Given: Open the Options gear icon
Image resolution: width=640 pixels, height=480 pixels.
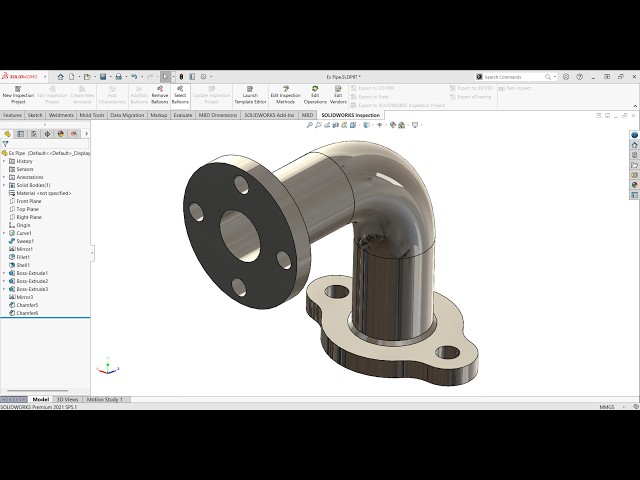Looking at the screenshot, I should [x=203, y=77].
